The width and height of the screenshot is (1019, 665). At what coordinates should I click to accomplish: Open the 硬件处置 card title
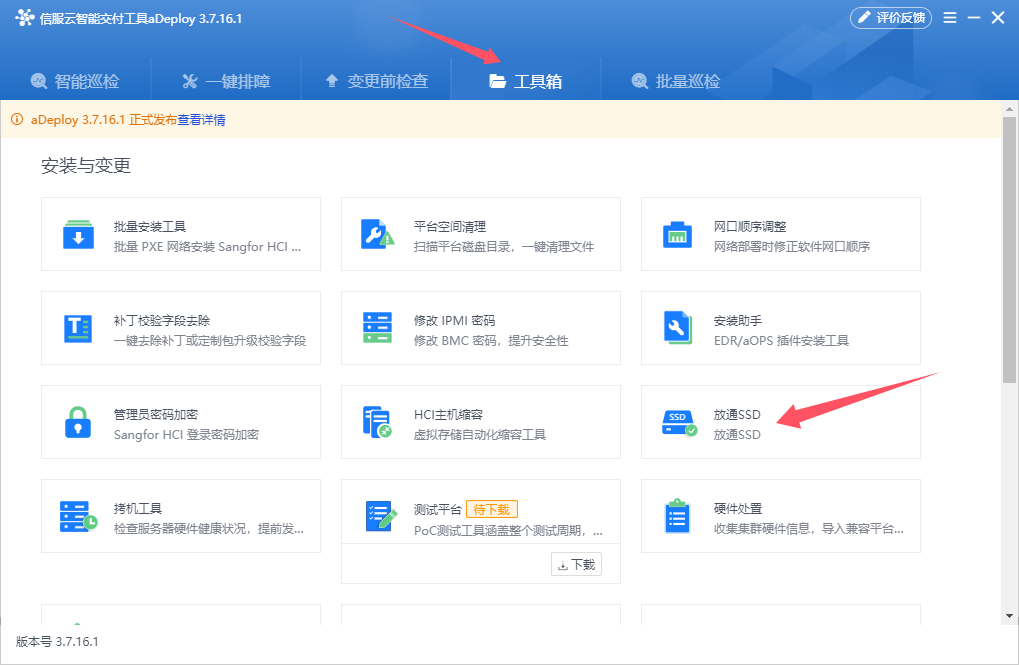[738, 508]
